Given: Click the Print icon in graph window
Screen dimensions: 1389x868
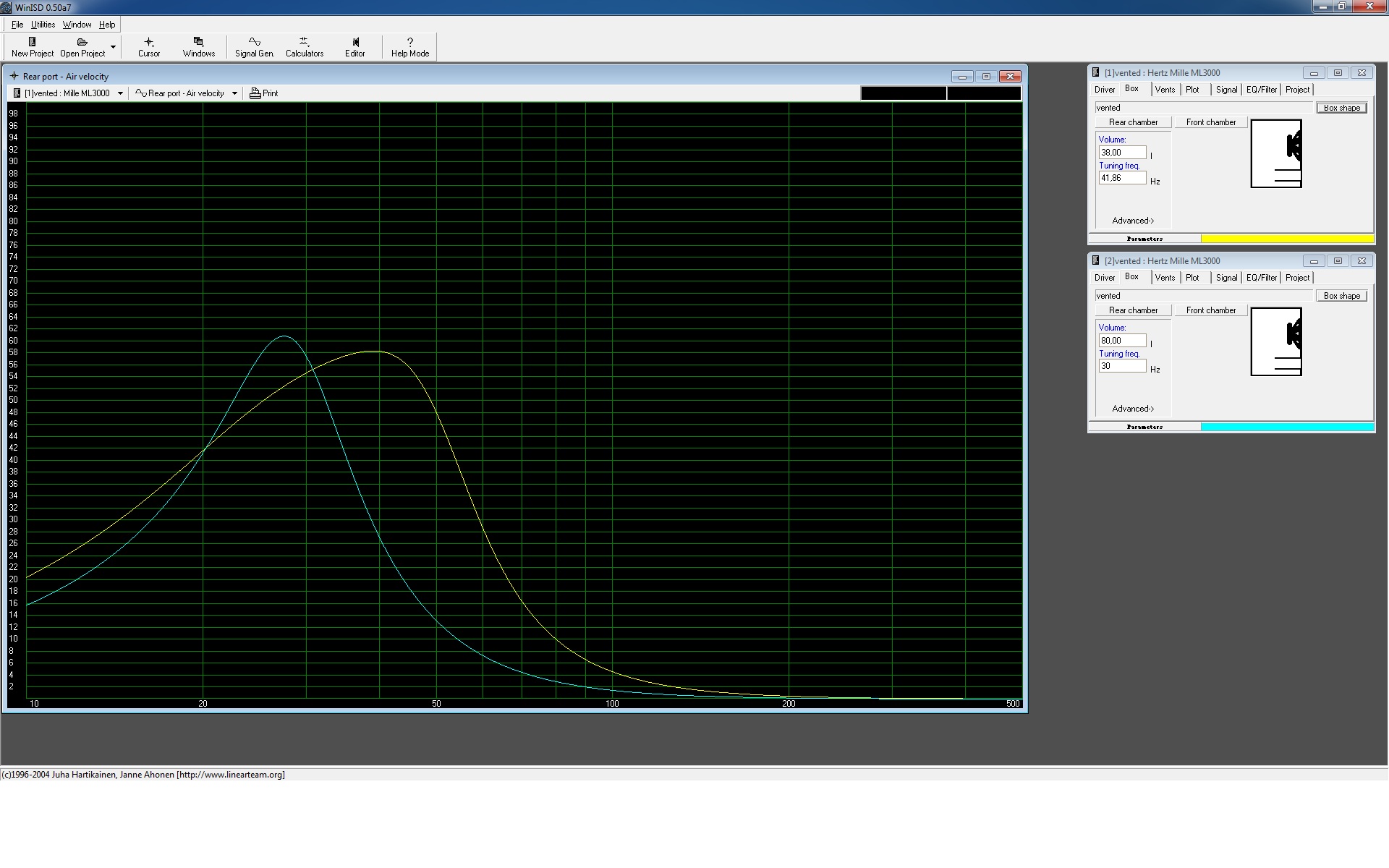Looking at the screenshot, I should coord(264,93).
